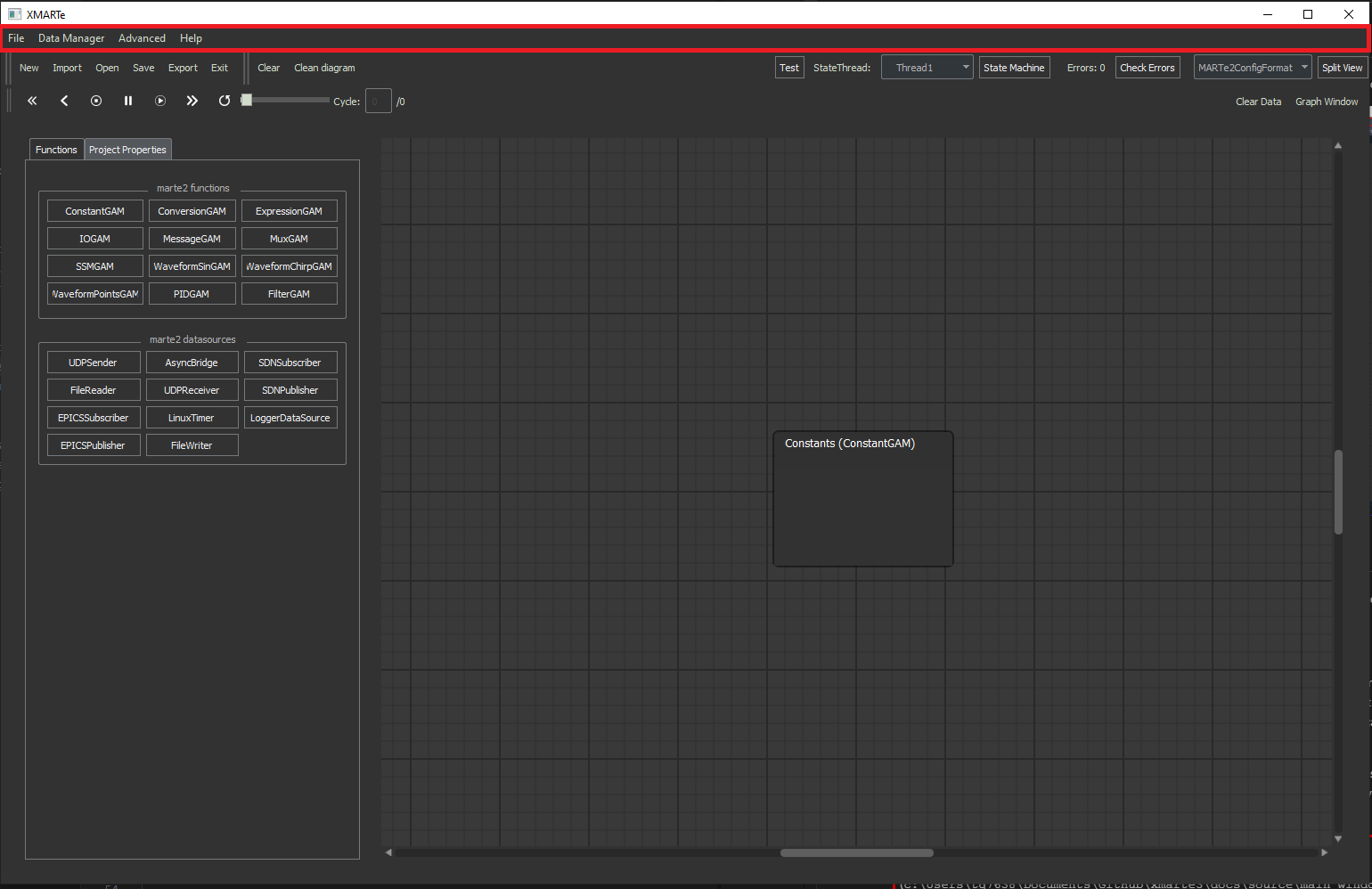Open the StateThread Thread1 dropdown
The image size is (1372, 889).
927,68
